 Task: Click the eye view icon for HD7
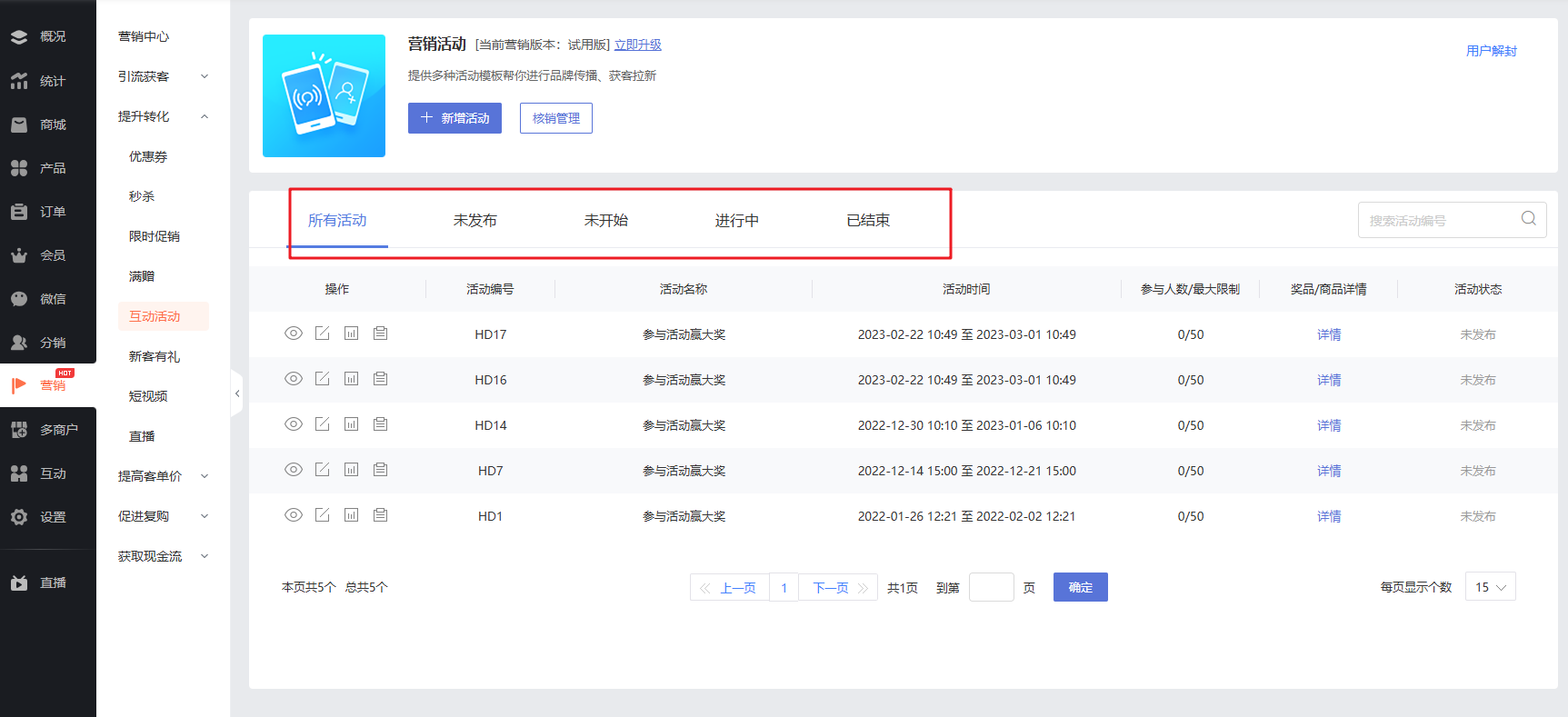tap(294, 470)
